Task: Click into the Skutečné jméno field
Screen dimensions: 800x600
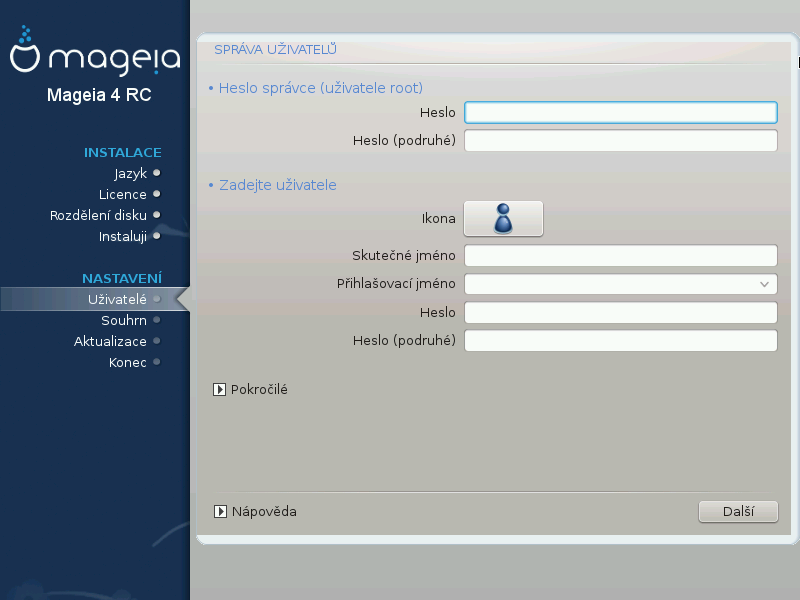Action: [621, 255]
